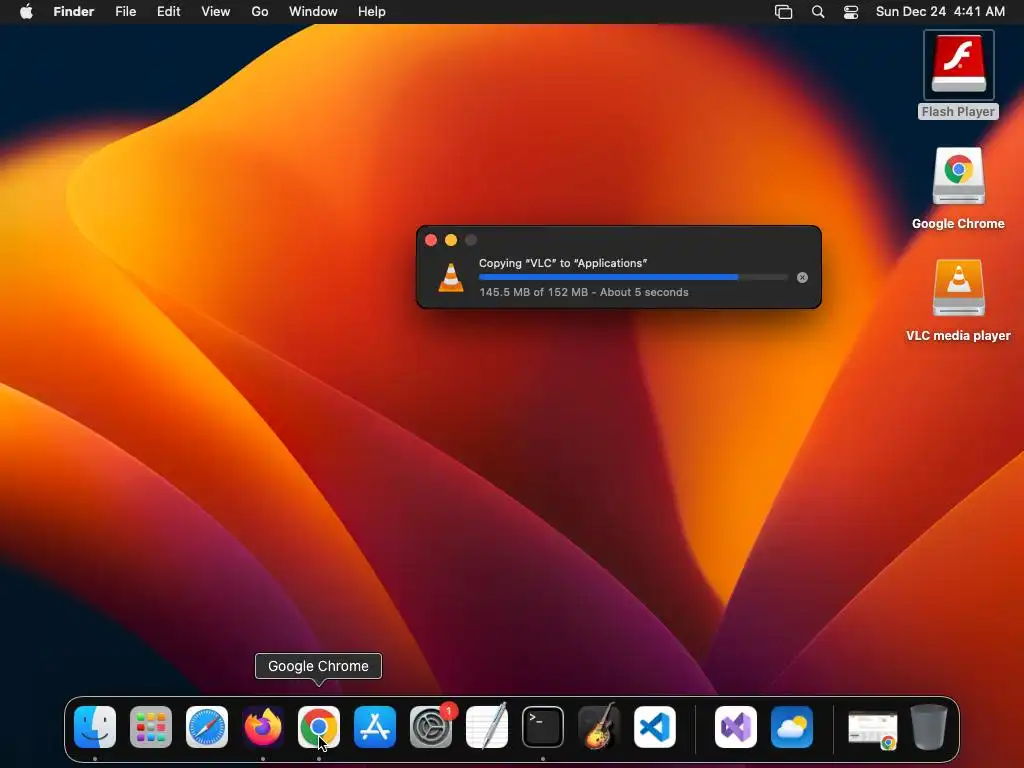Open Launchpad in the Dock

[x=151, y=727]
